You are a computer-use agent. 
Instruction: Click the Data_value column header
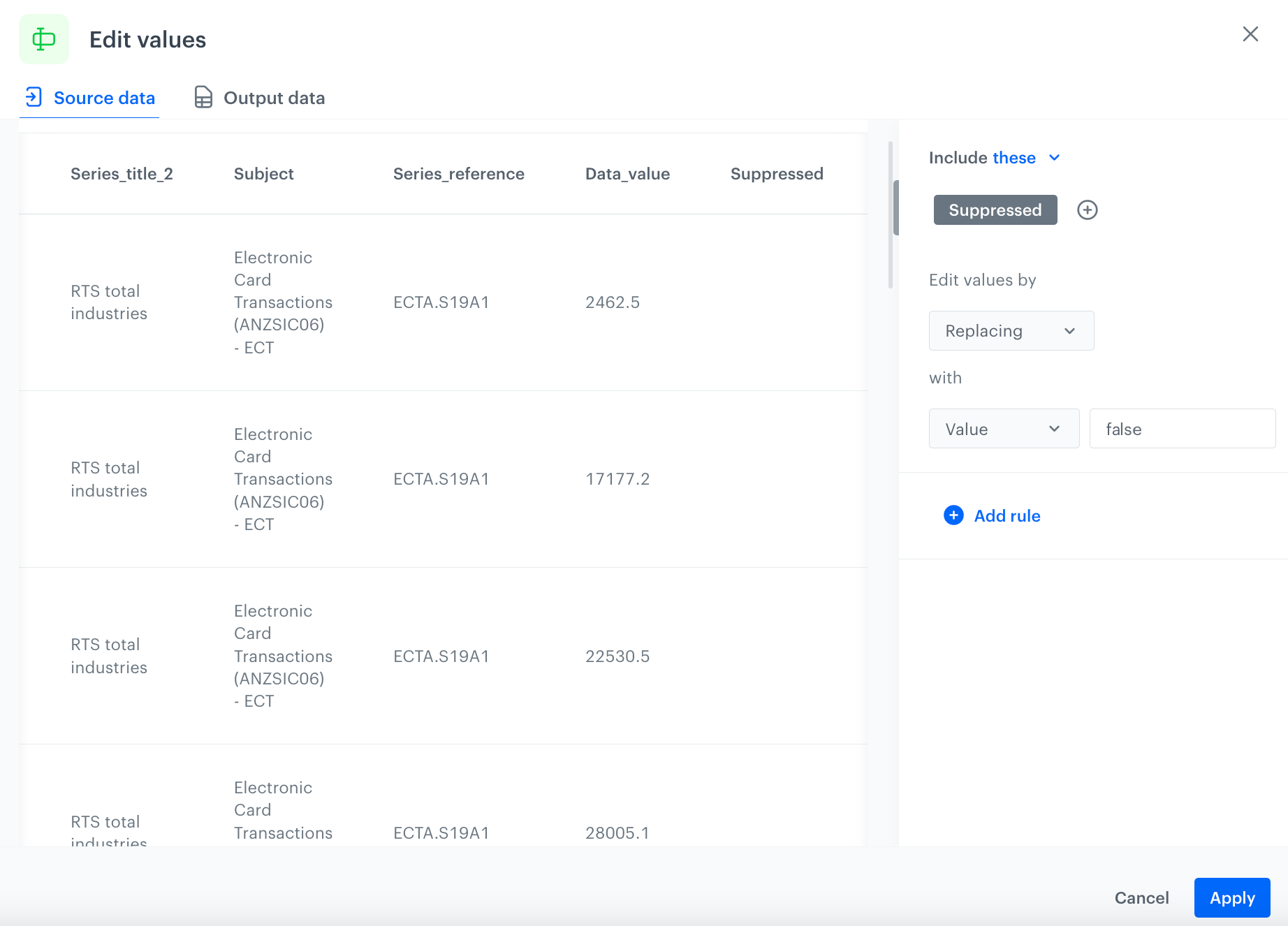(627, 174)
